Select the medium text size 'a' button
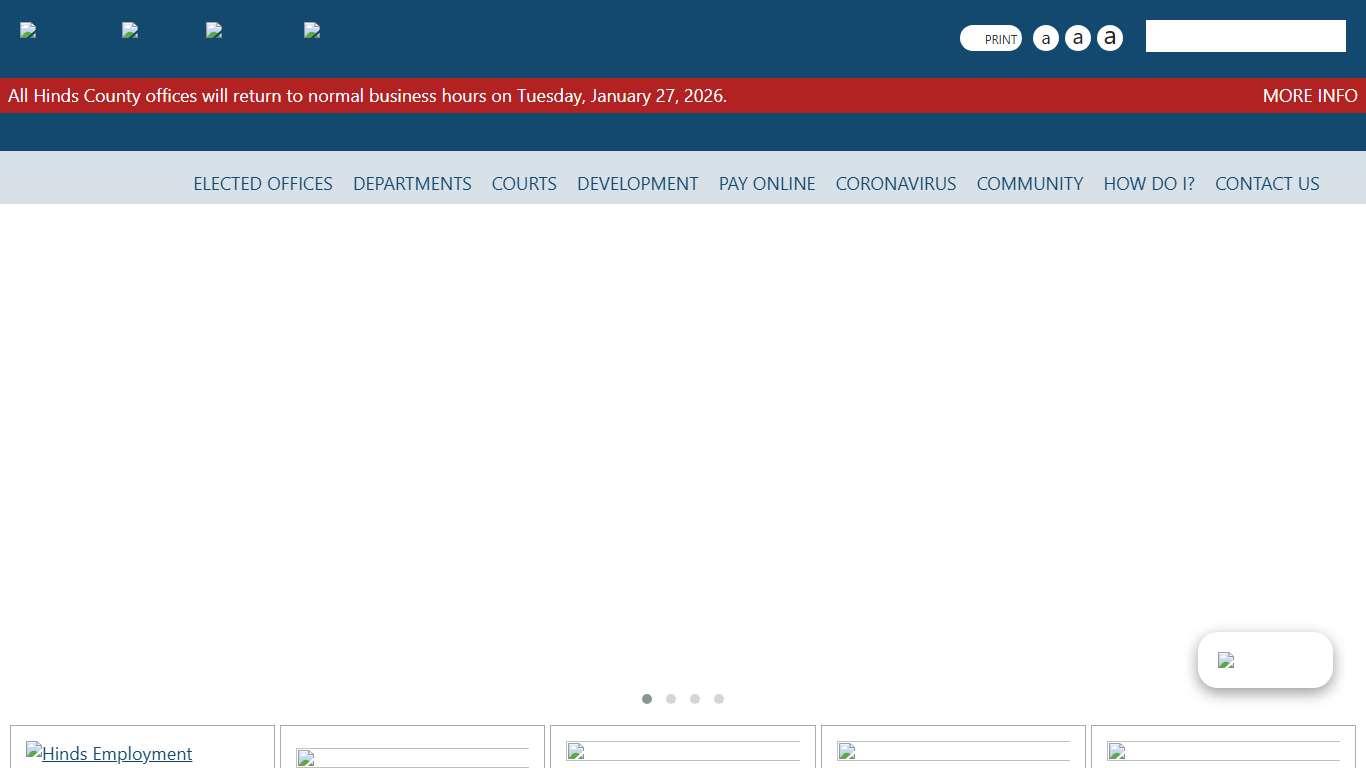Viewport: 1366px width, 768px height. (x=1077, y=39)
